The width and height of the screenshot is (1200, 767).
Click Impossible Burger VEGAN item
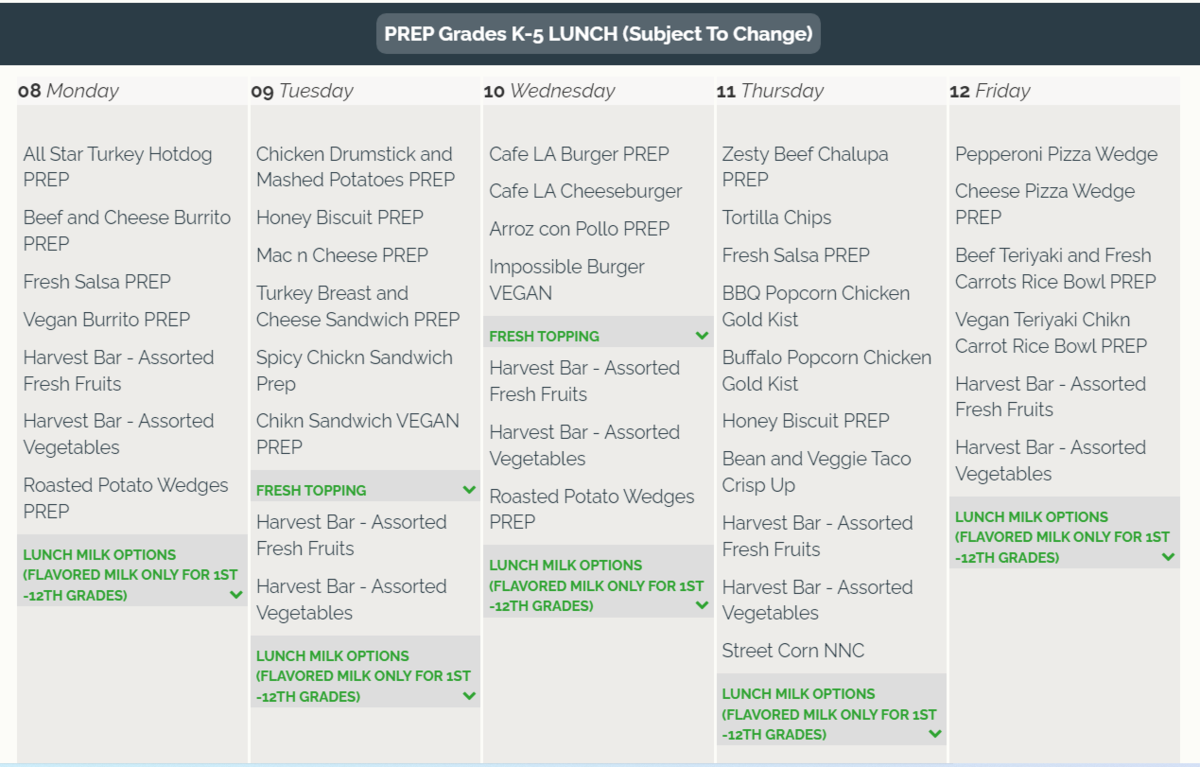566,280
